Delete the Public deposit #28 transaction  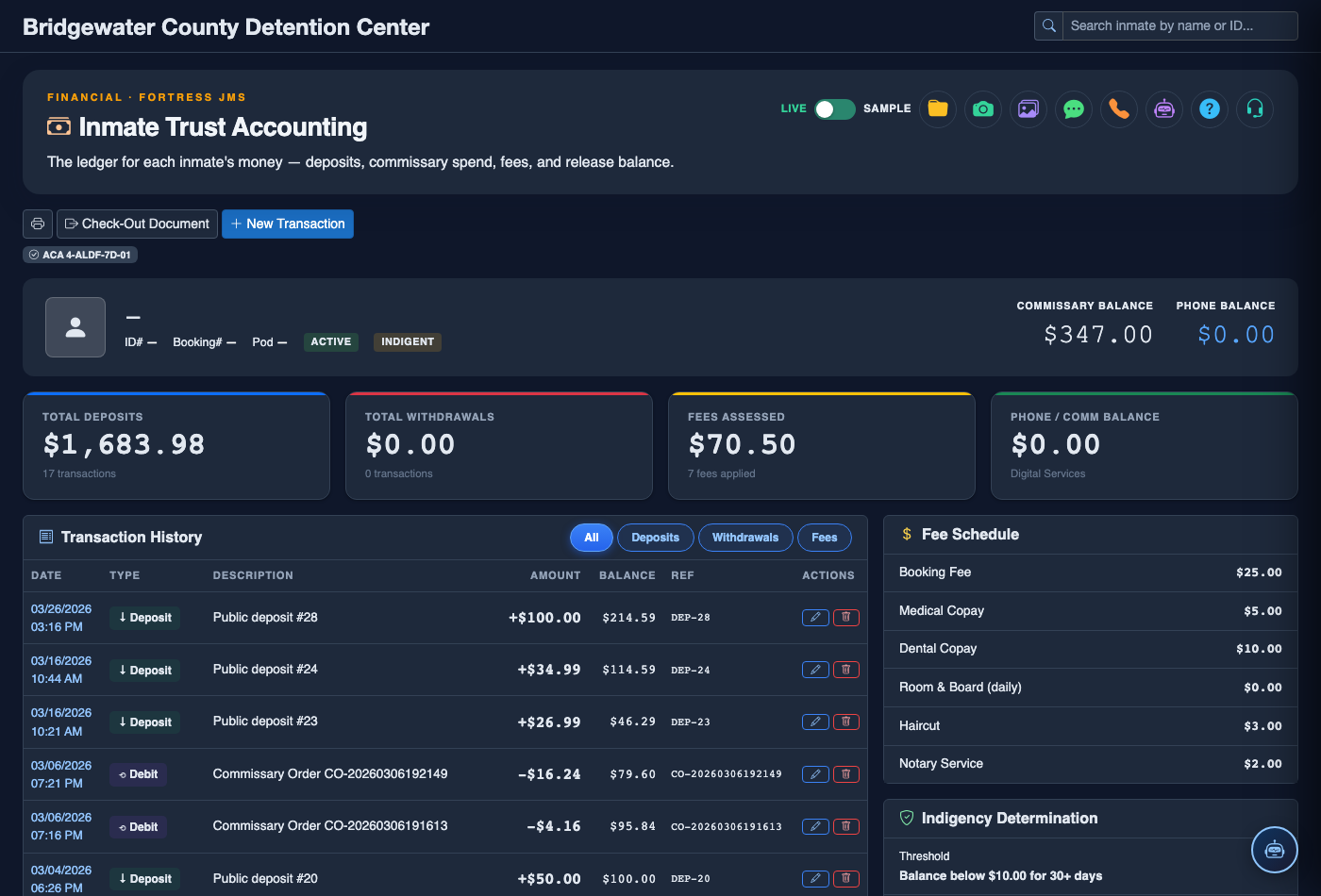846,618
